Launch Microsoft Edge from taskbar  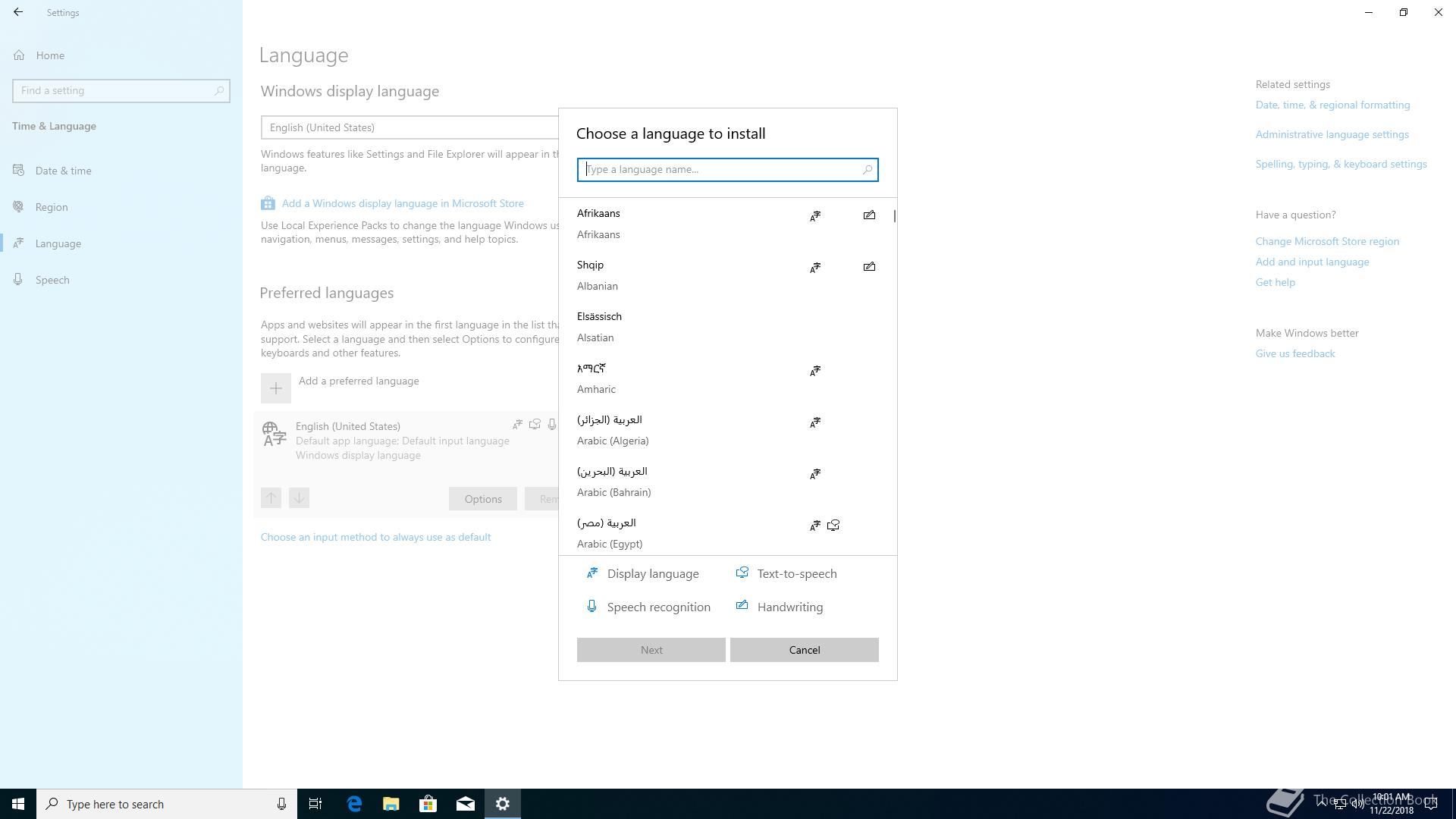353,804
